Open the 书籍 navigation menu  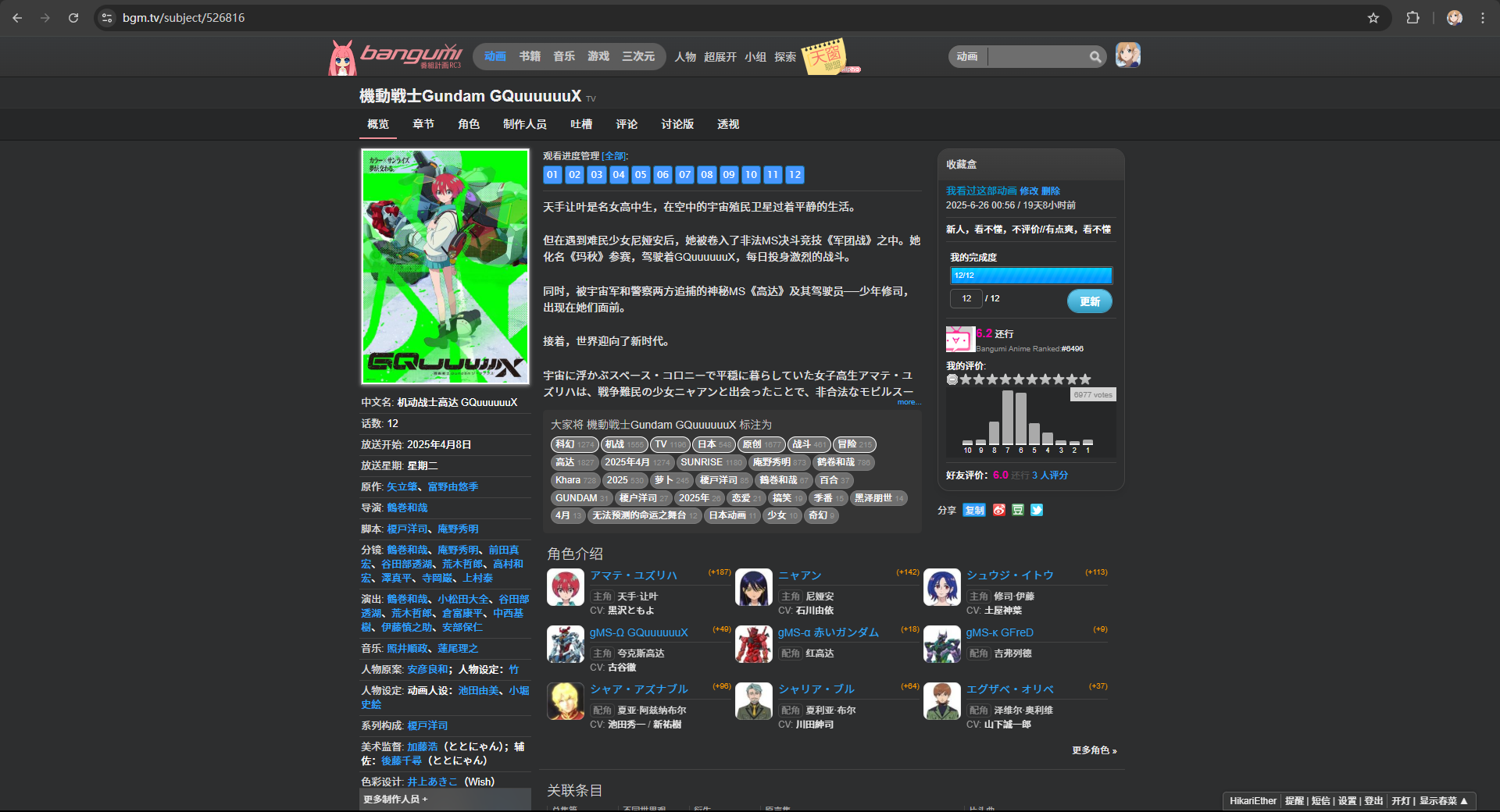click(x=530, y=56)
